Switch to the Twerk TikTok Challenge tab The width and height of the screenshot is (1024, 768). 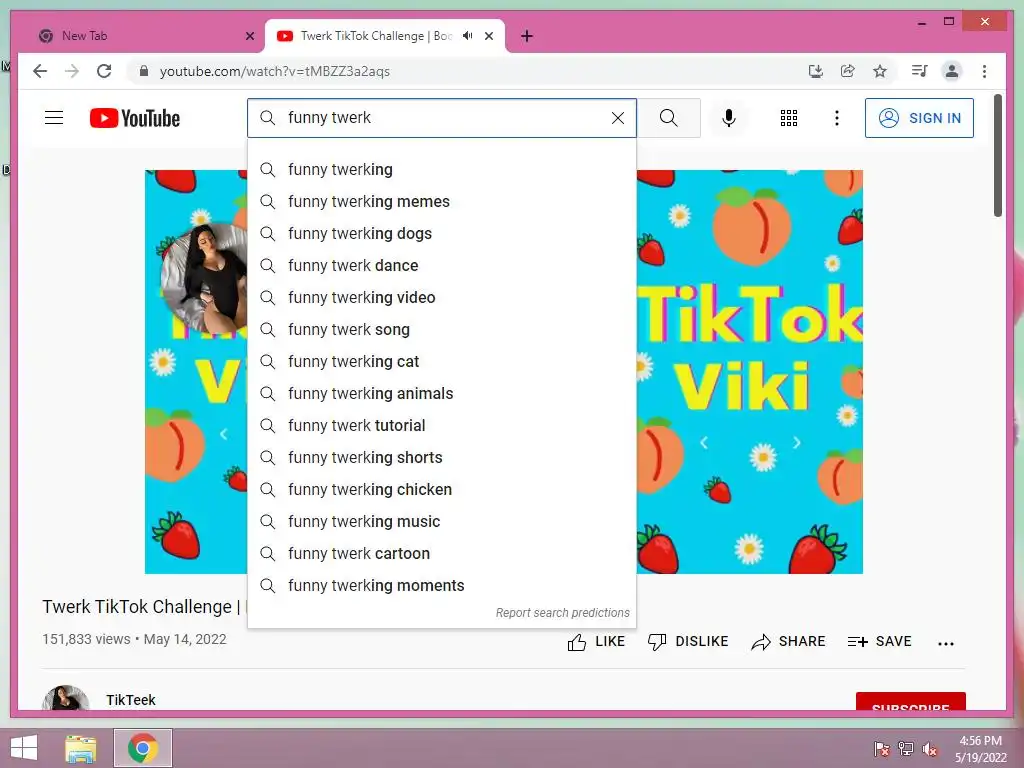coord(385,36)
